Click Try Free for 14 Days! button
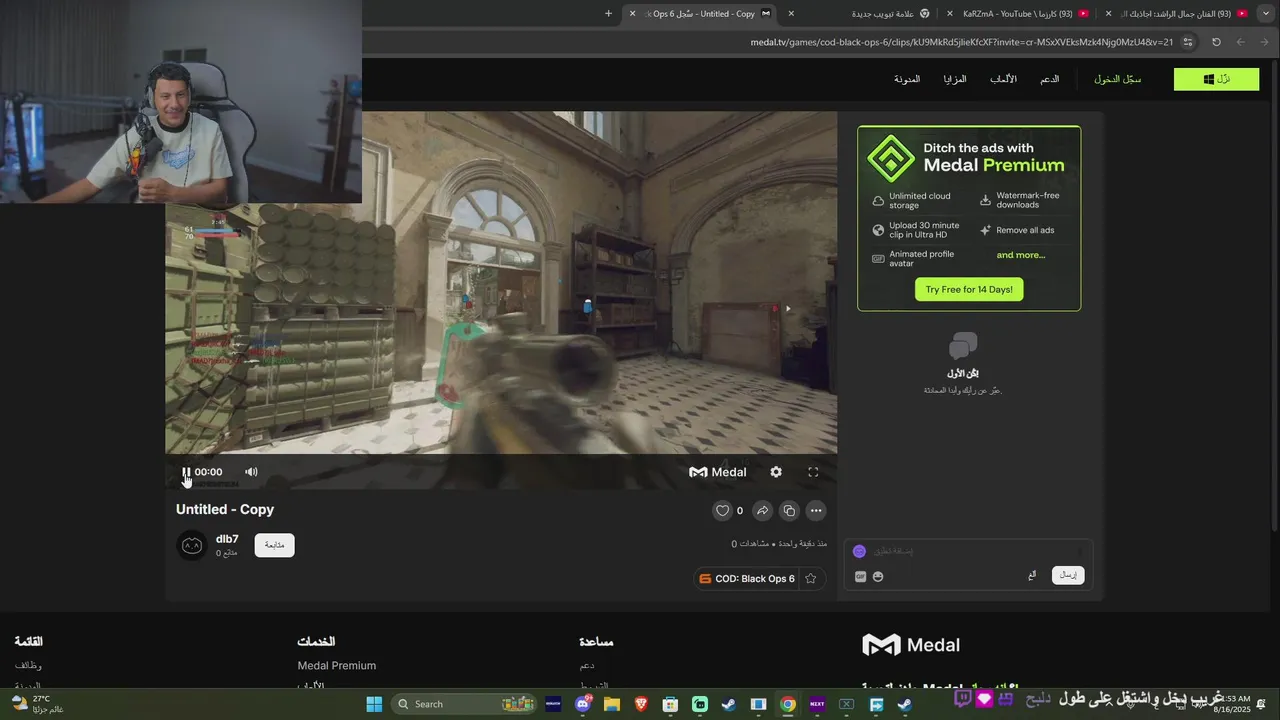 click(969, 289)
